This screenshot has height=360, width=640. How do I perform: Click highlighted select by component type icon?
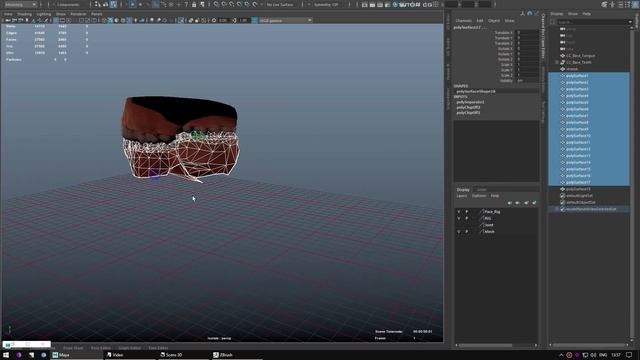pyautogui.click(x=113, y=4)
